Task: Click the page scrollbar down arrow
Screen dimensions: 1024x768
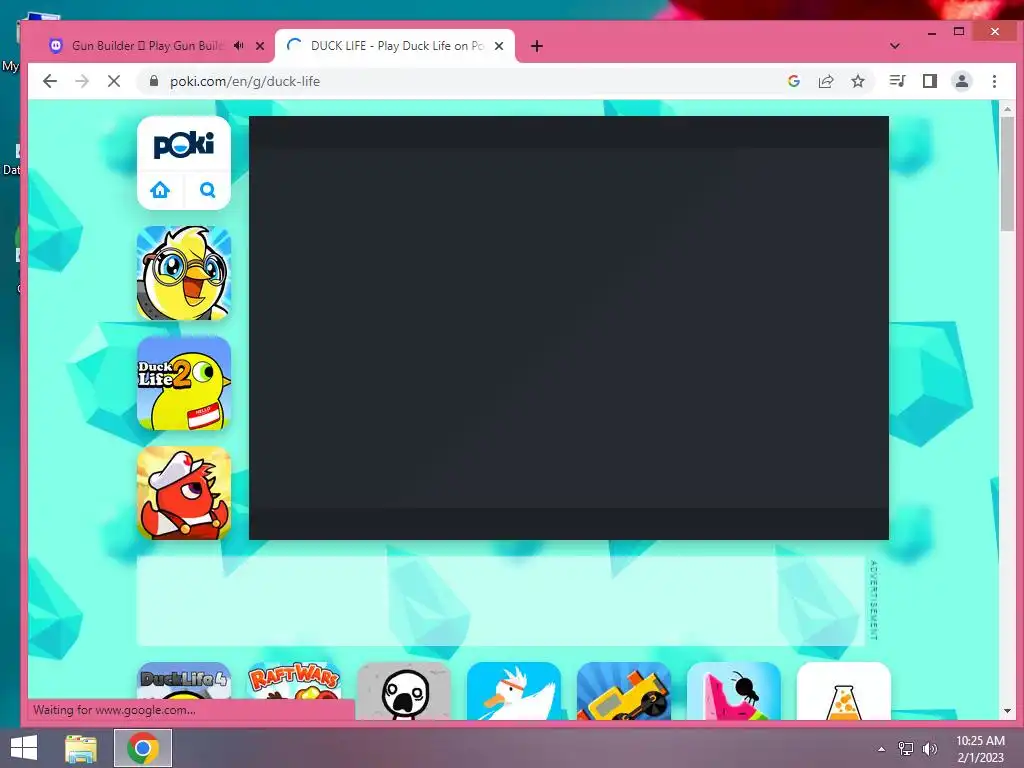Action: [1007, 711]
